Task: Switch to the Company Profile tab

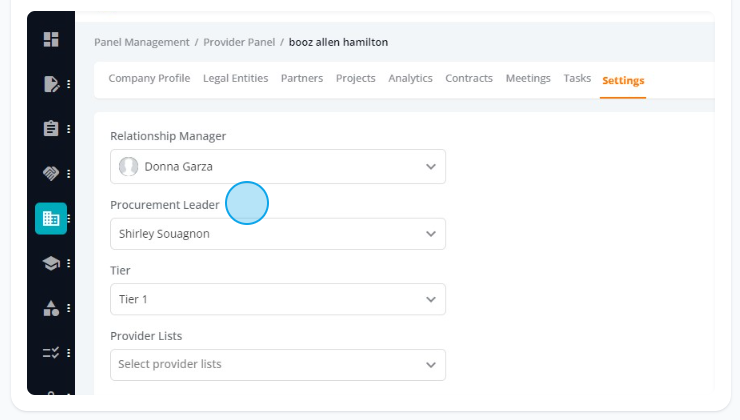Action: pos(149,78)
